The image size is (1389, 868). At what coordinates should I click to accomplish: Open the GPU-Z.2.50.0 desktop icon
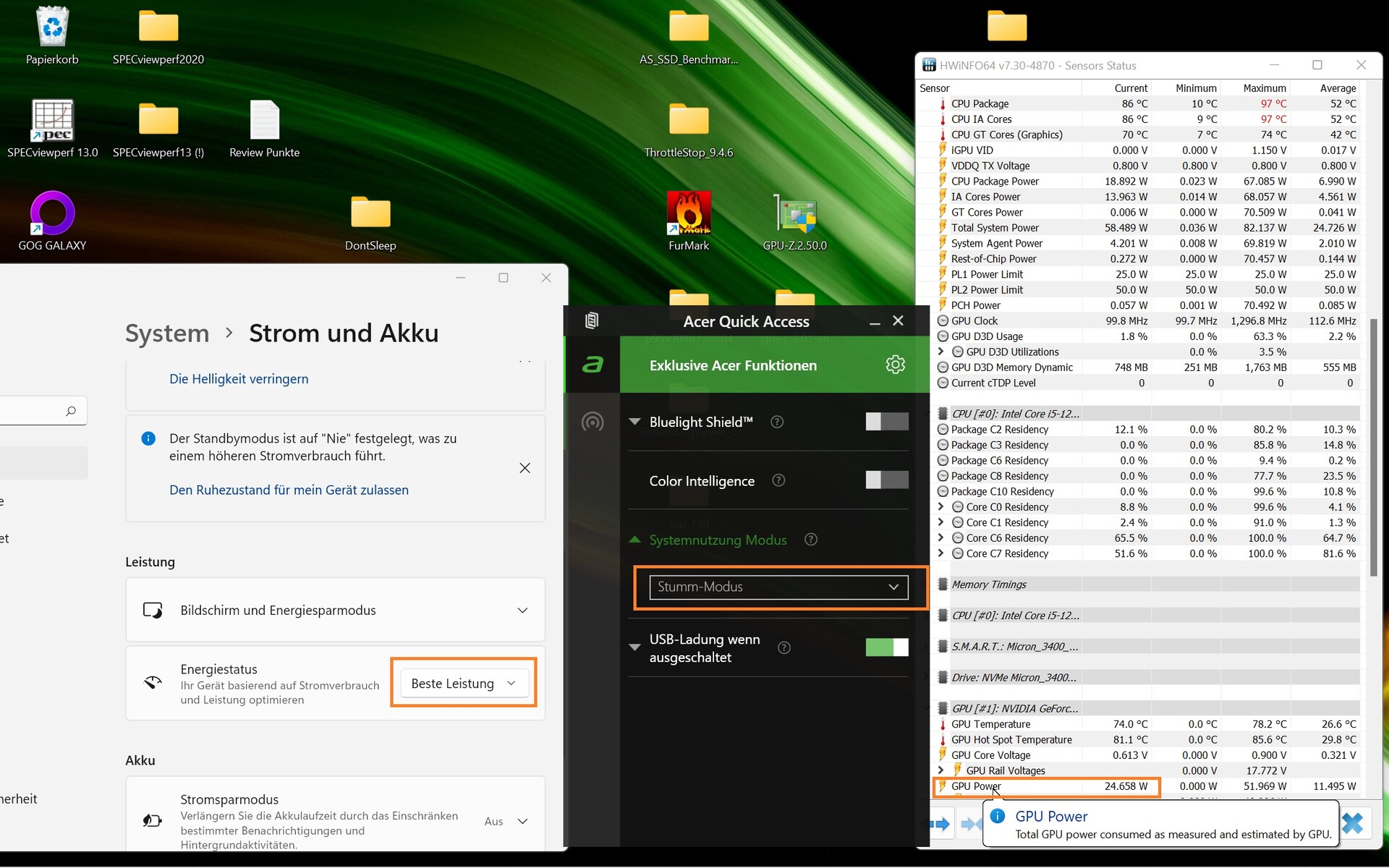click(794, 214)
